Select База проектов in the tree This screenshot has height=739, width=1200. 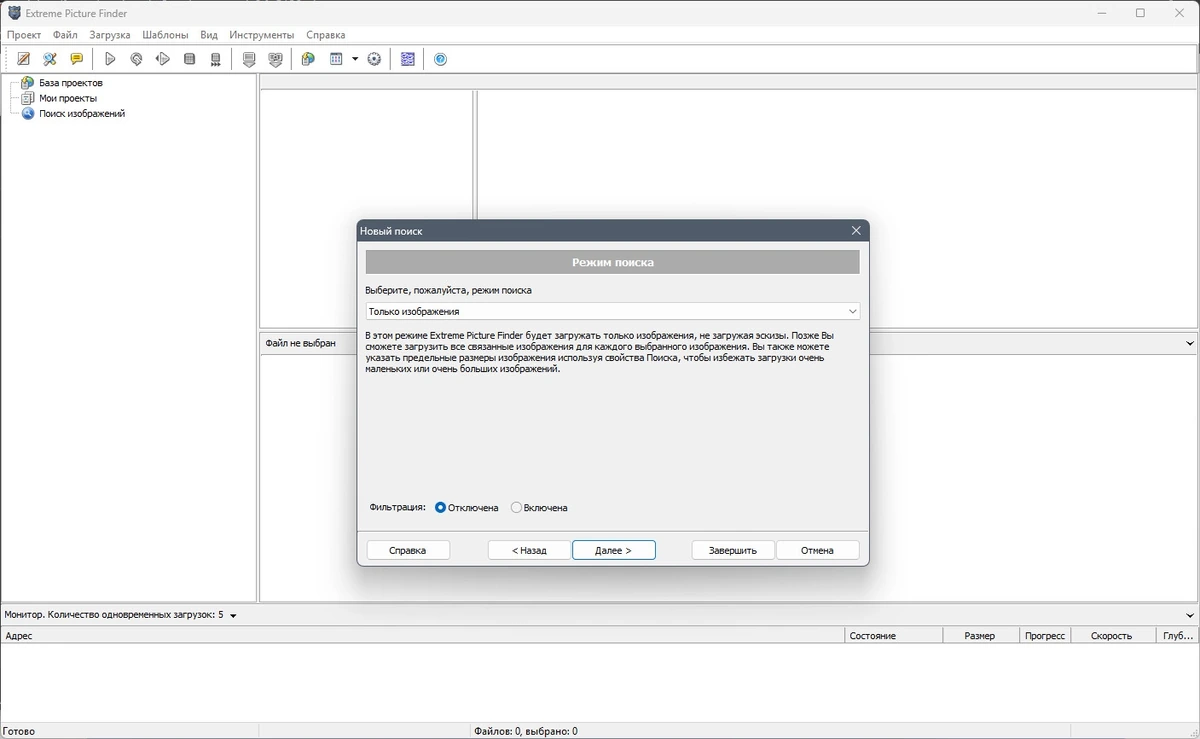(71, 83)
